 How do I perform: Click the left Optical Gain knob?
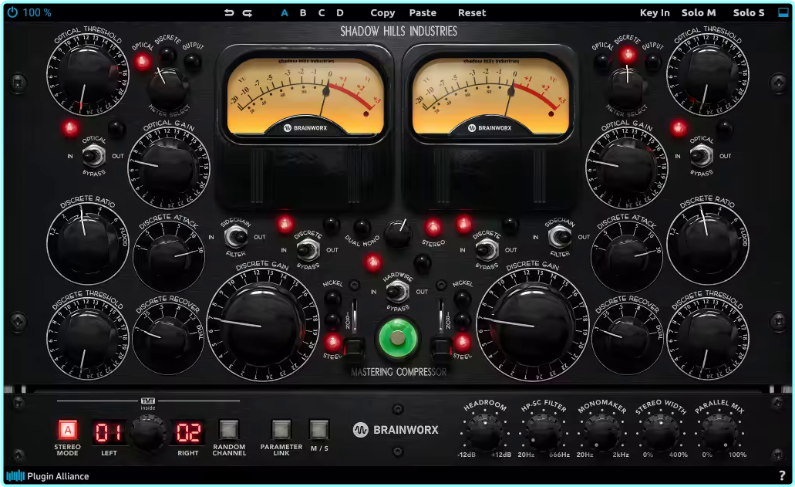pos(169,166)
